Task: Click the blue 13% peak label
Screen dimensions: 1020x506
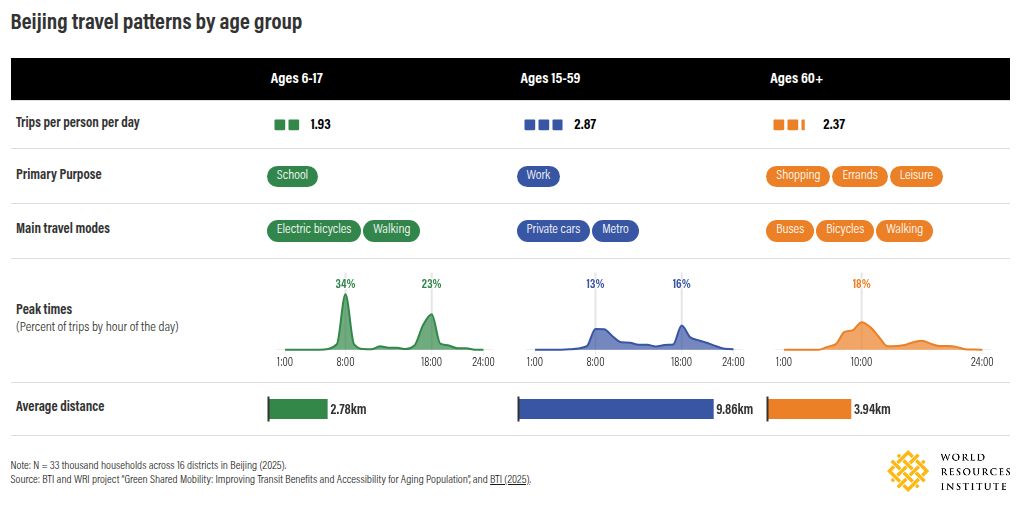Action: click(595, 284)
